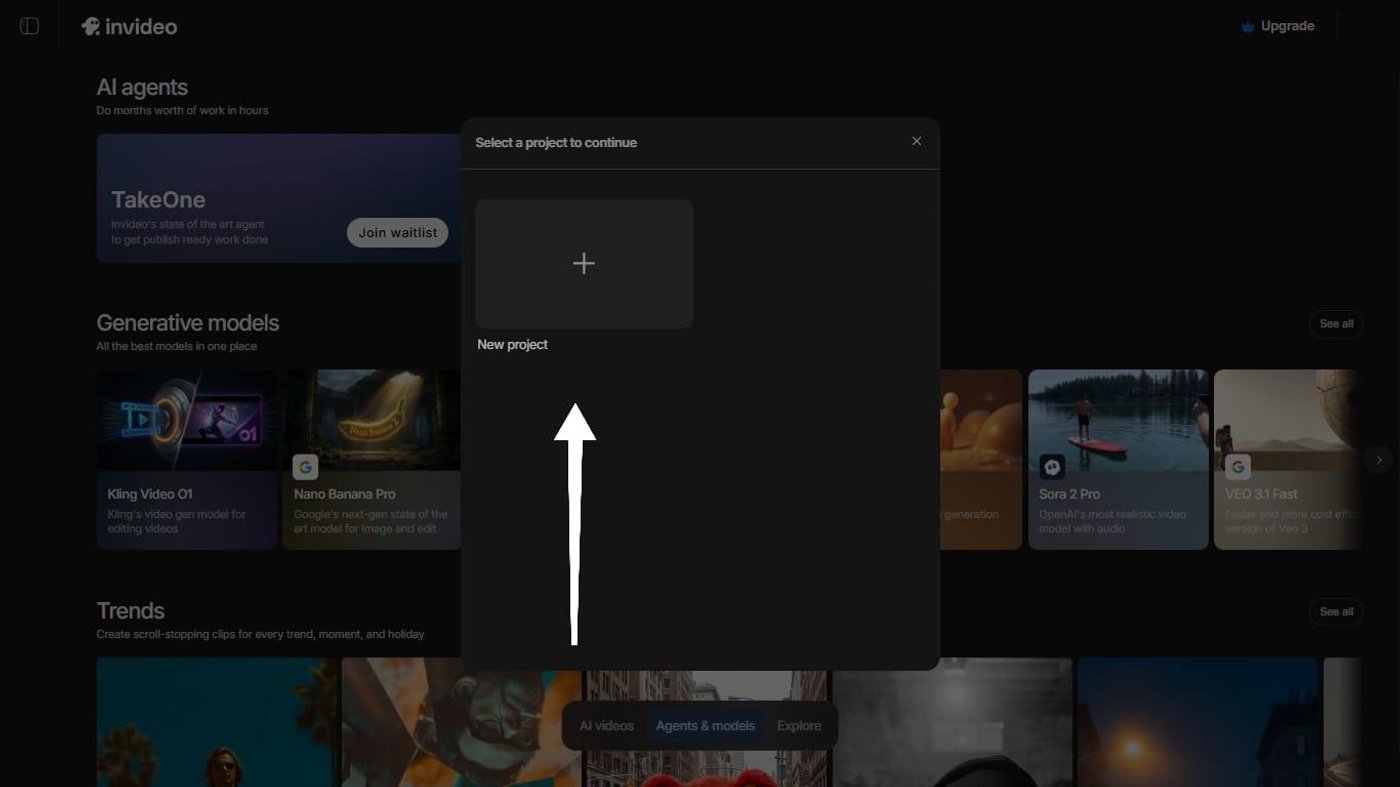
Task: Click the plus icon for new project
Action: coord(584,263)
